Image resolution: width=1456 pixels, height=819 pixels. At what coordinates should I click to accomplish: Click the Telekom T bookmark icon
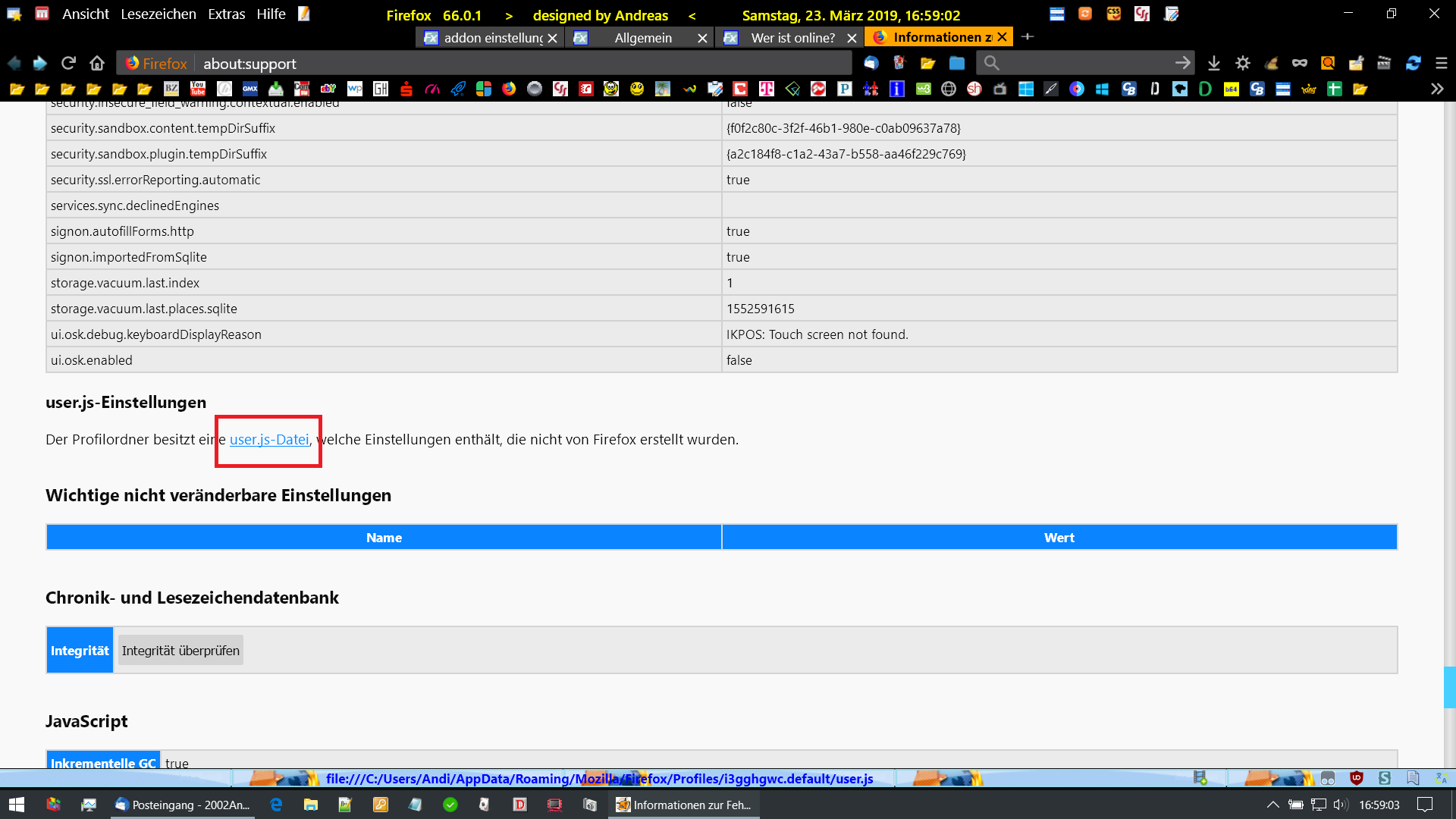click(767, 89)
